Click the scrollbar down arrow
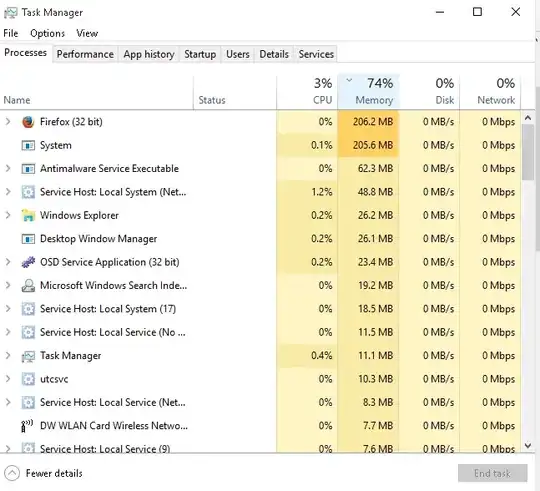 (x=528, y=446)
